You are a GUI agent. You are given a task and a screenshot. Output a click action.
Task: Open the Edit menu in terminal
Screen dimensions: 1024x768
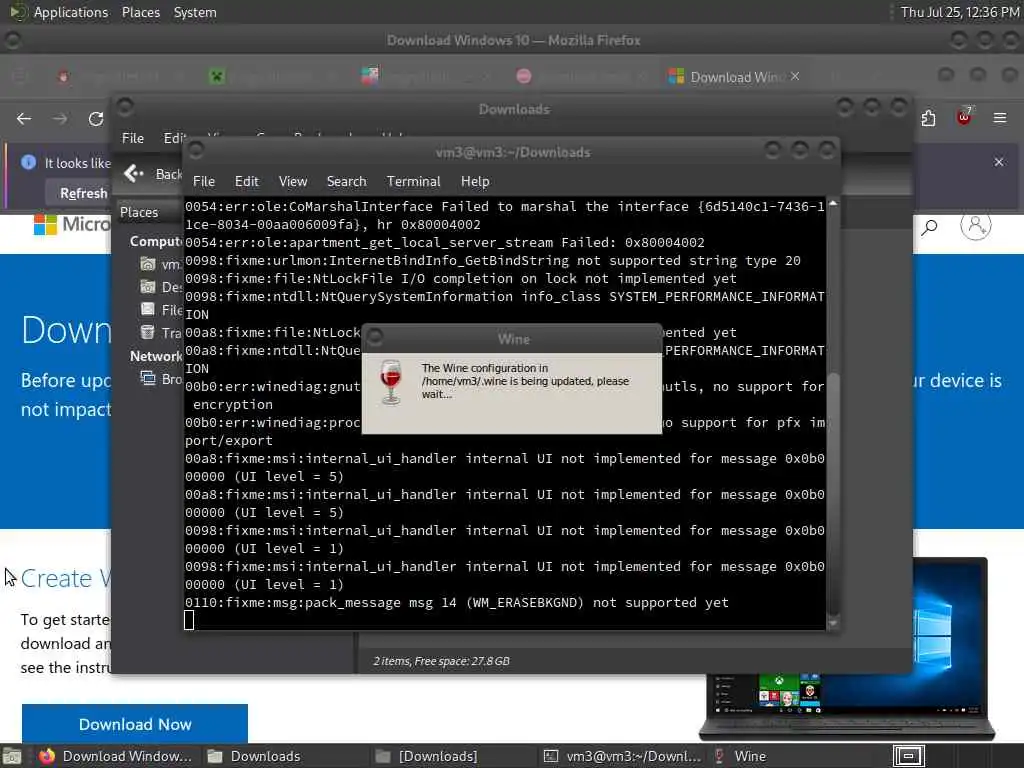(246, 181)
